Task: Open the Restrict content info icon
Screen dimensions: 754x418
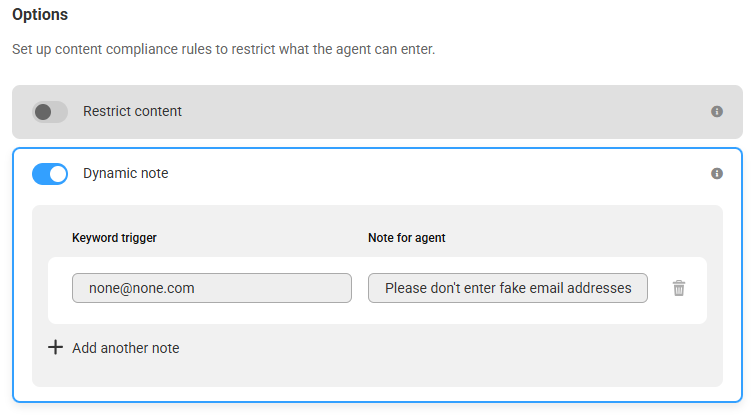Action: (x=716, y=112)
